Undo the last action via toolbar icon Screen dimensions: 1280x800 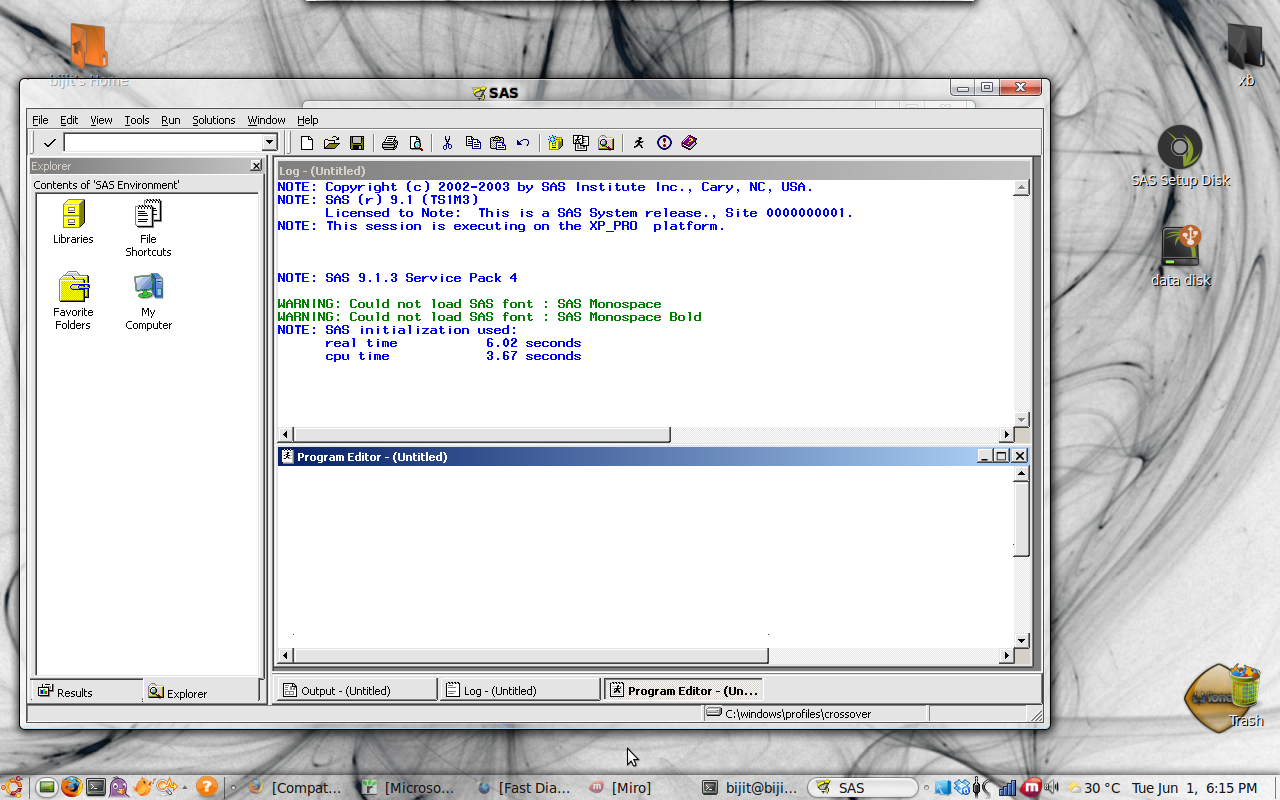click(x=521, y=142)
